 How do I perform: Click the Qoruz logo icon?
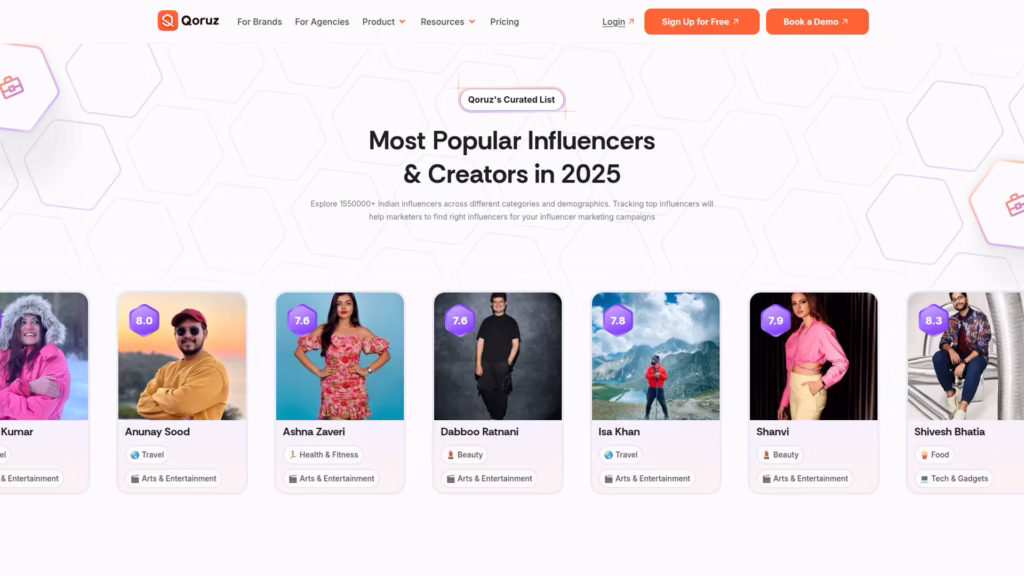pos(168,21)
